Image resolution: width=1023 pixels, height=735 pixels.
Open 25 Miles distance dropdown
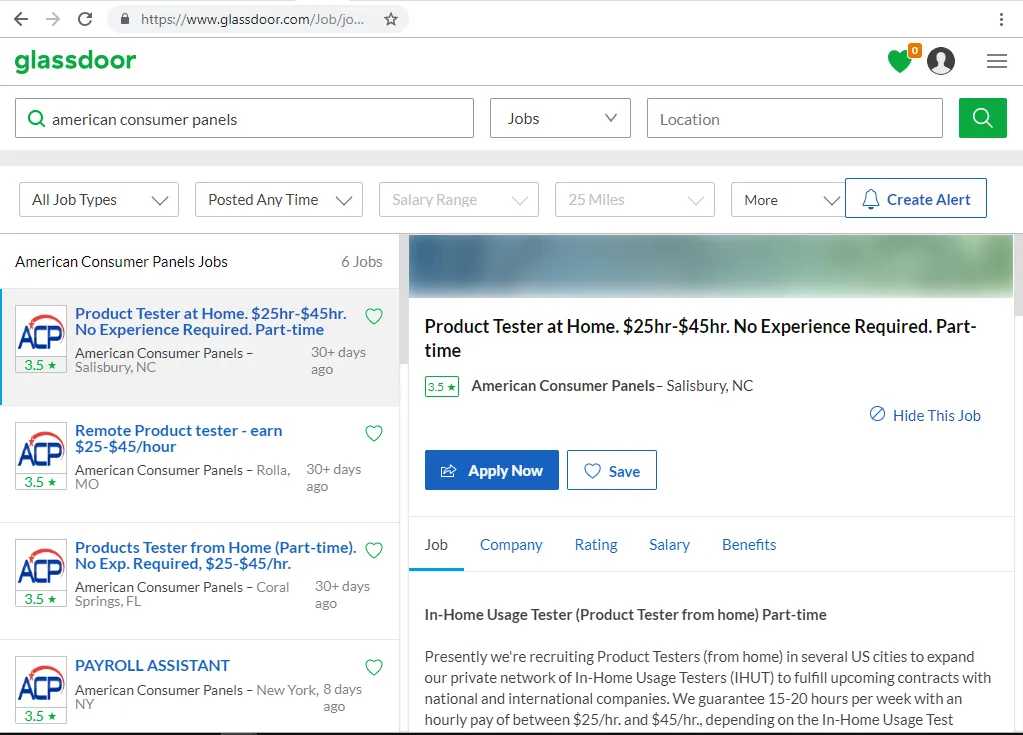tap(635, 200)
